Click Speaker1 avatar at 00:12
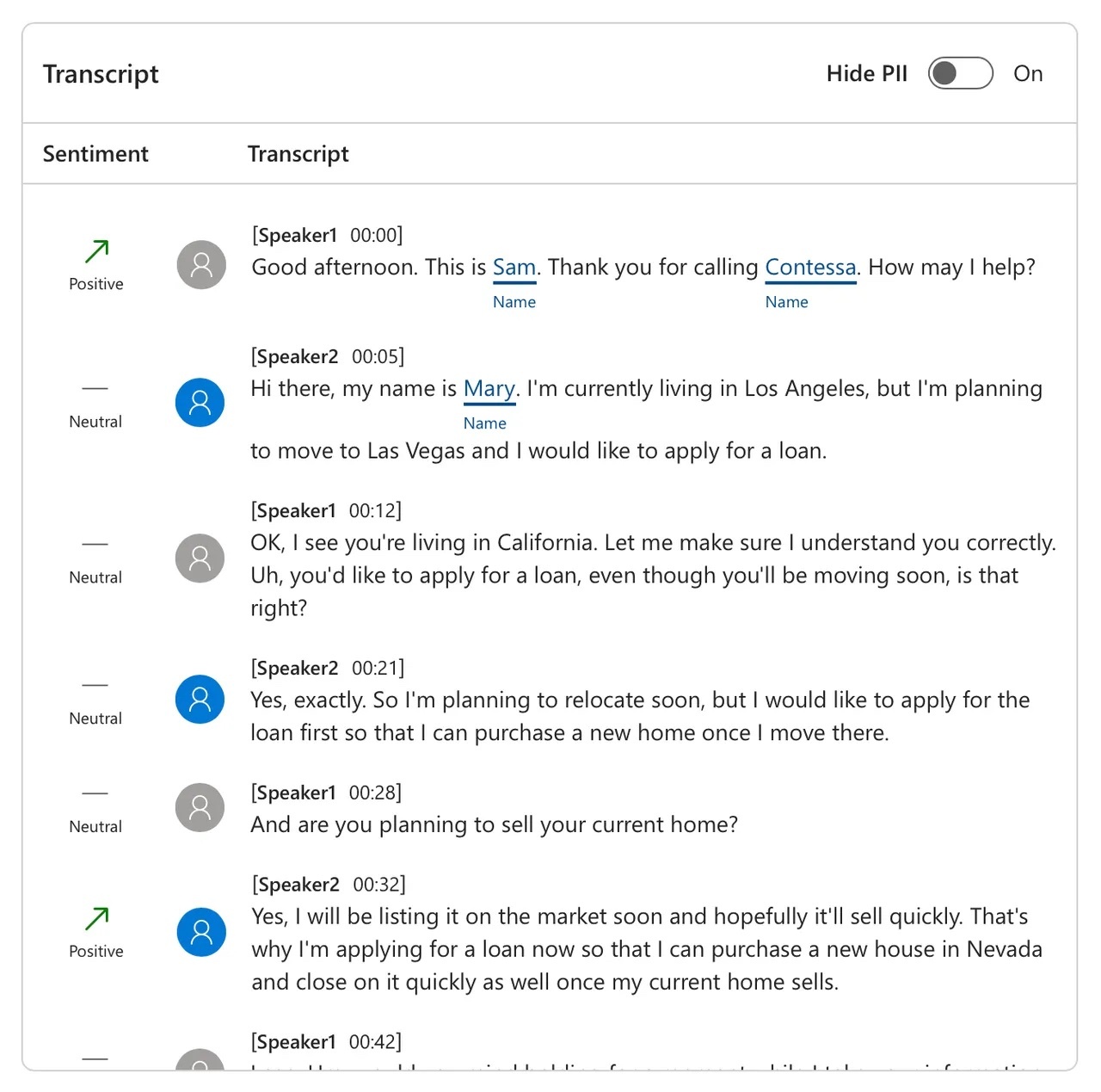This screenshot has height=1092, width=1101. (x=200, y=558)
